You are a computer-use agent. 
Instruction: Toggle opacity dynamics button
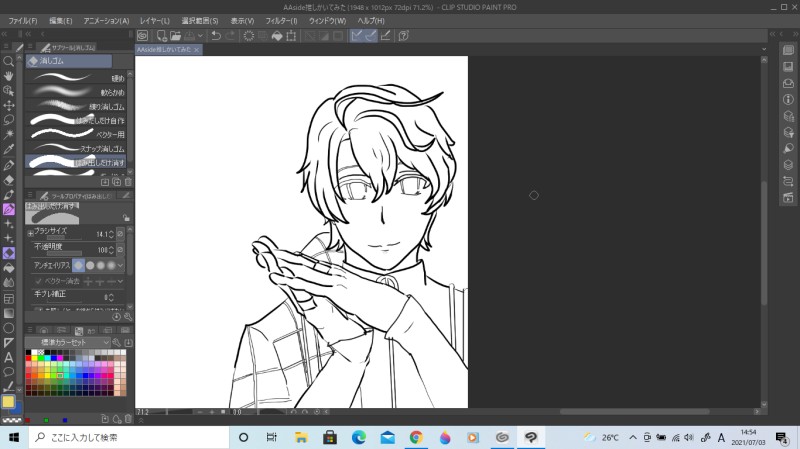tap(120, 250)
